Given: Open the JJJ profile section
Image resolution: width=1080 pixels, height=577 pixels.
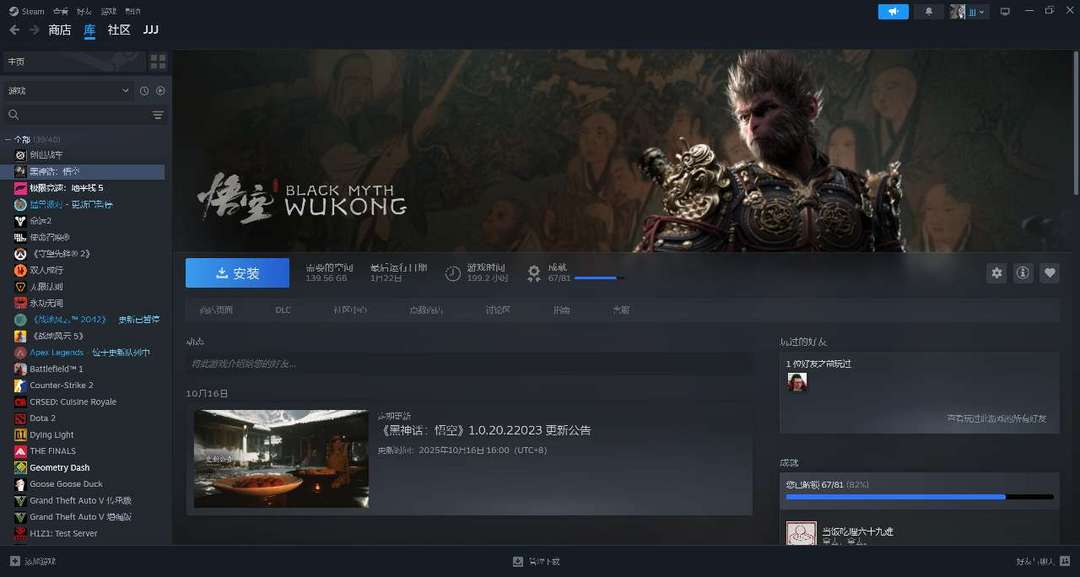Looking at the screenshot, I should (x=151, y=30).
